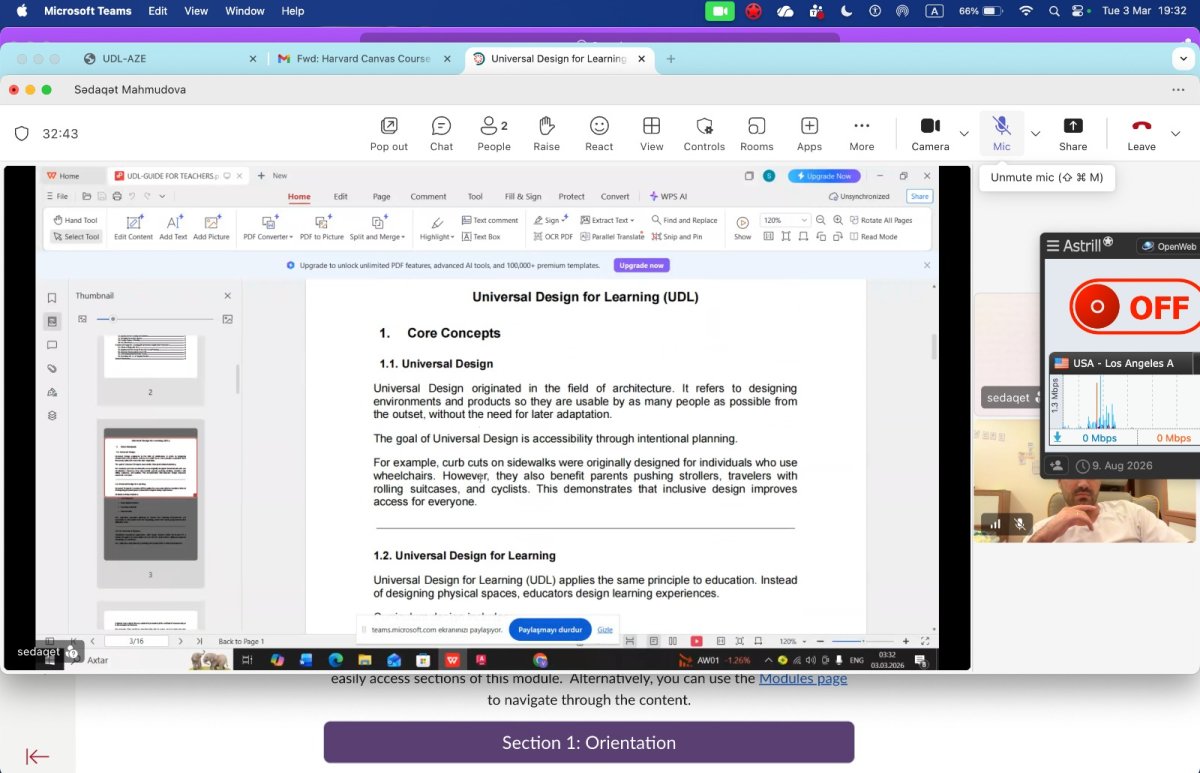Expand the browser tab list chevron

pyautogui.click(x=1183, y=59)
